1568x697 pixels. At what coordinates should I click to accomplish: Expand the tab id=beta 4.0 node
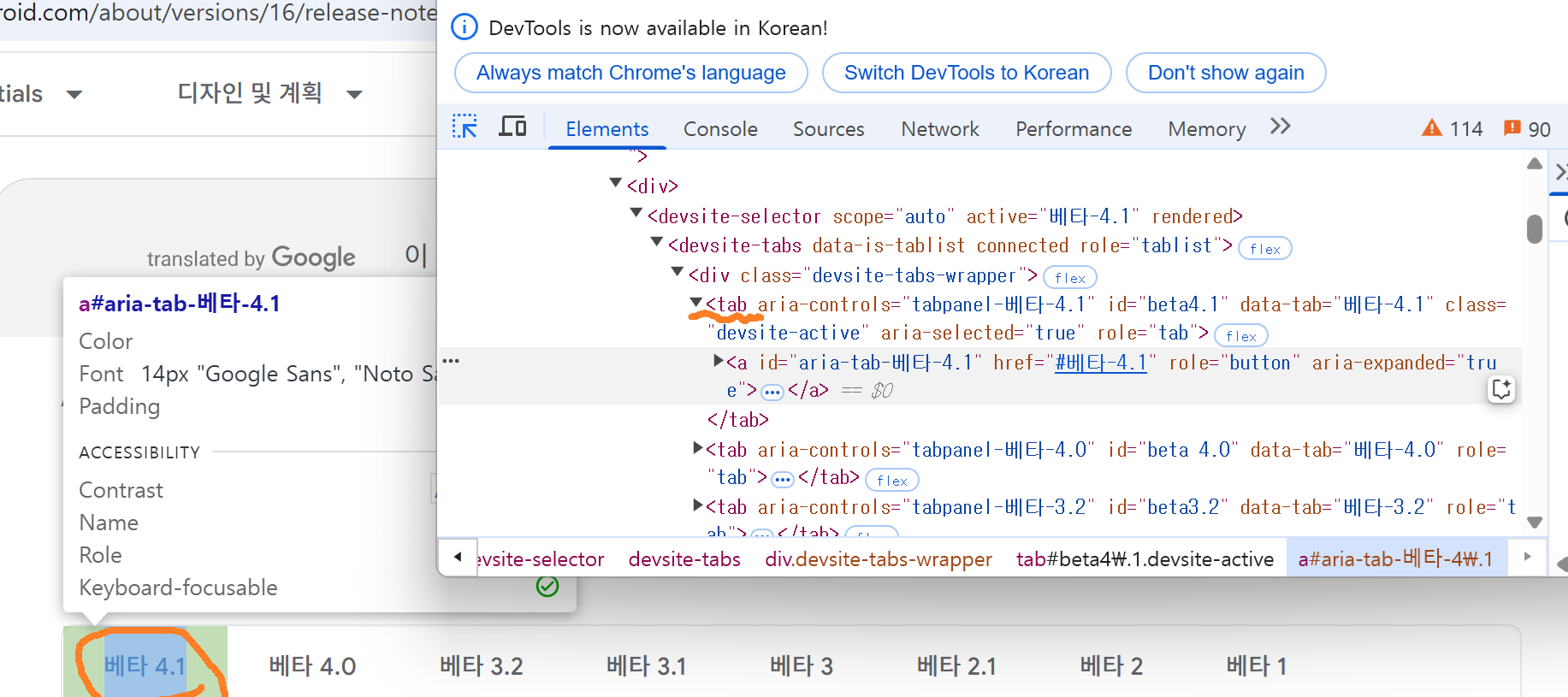(x=698, y=448)
